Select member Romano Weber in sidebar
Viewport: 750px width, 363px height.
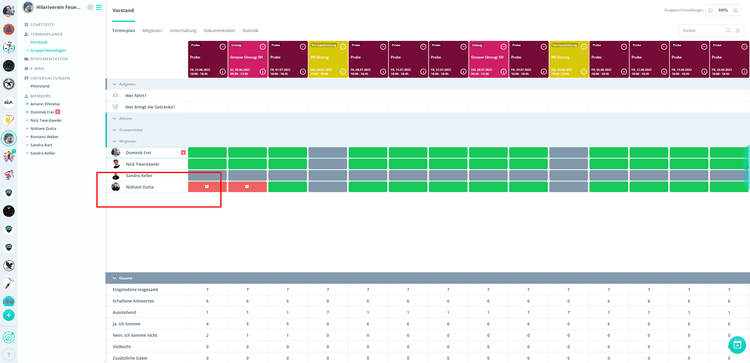pos(44,136)
